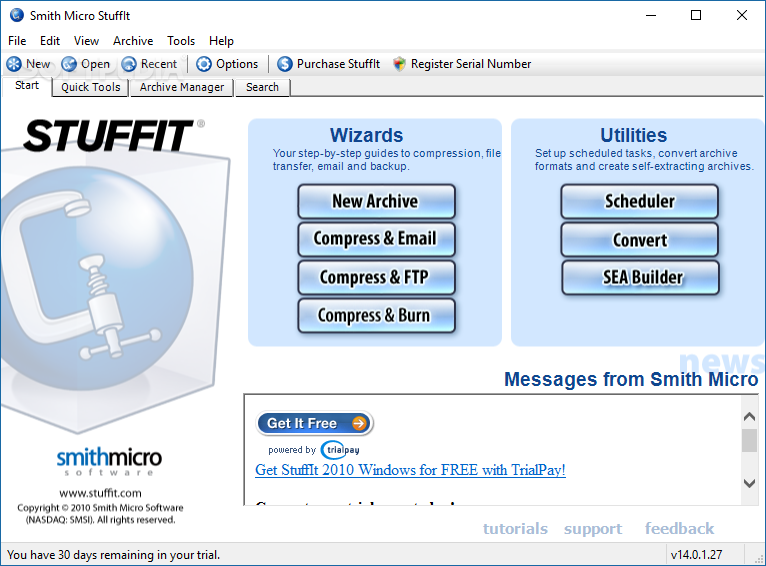Screen dimensions: 766x566
Task: Switch to the Quick Tools tab
Action: pos(90,87)
